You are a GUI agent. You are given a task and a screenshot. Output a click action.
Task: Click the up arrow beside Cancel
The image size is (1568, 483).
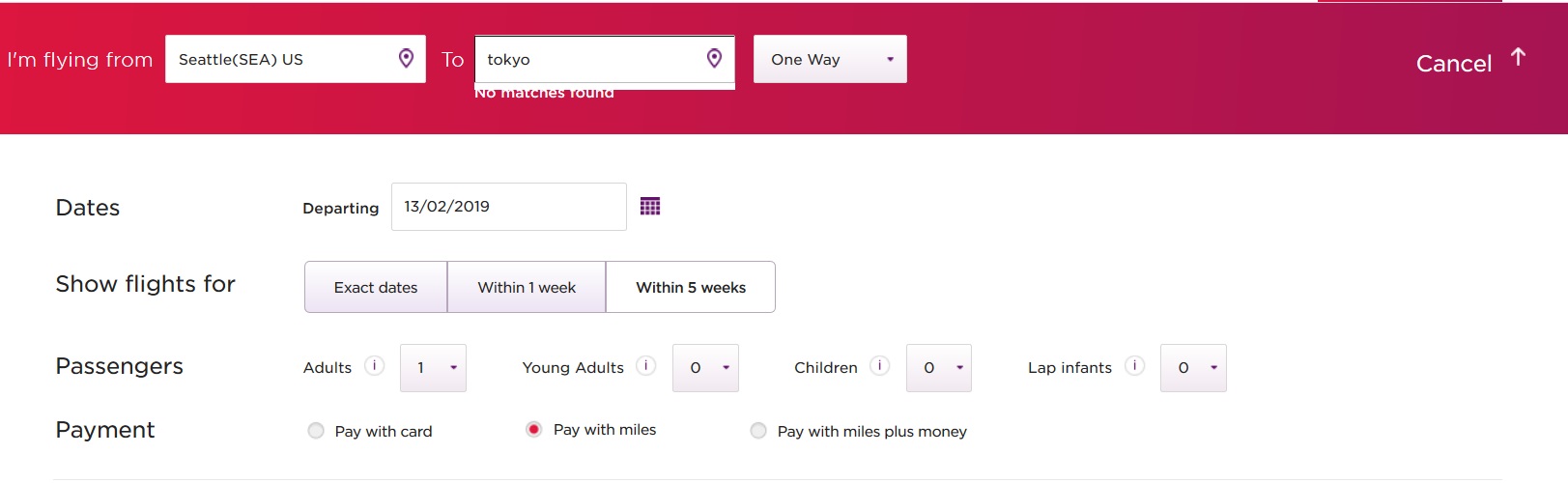pos(1518,58)
